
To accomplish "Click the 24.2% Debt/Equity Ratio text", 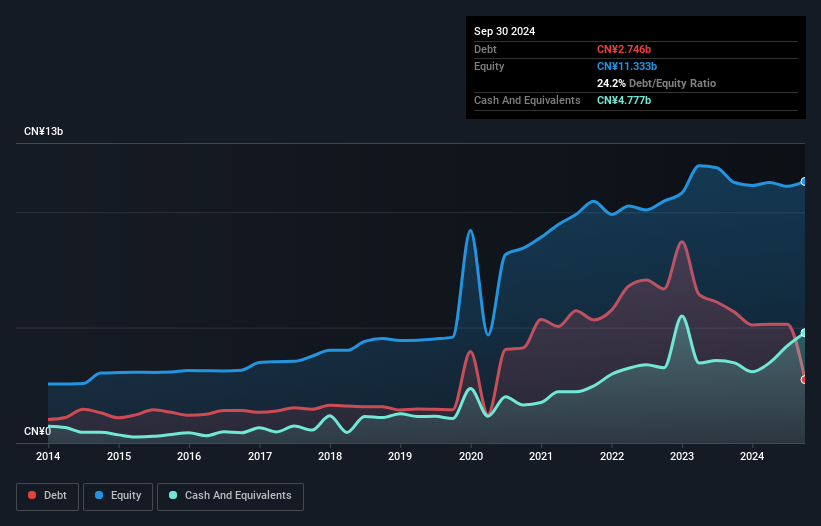I will tap(656, 83).
